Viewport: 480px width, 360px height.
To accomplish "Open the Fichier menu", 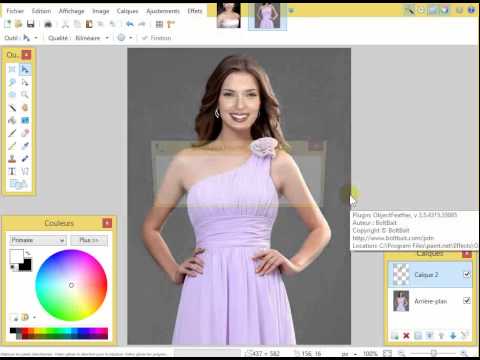I will 15,11.
